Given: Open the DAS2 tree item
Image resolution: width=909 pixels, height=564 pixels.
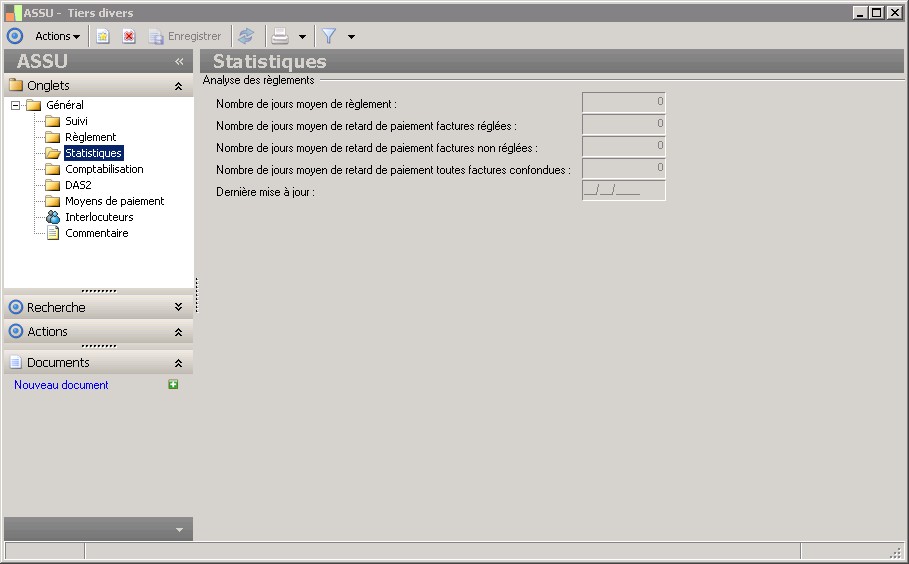Looking at the screenshot, I should pyautogui.click(x=78, y=185).
